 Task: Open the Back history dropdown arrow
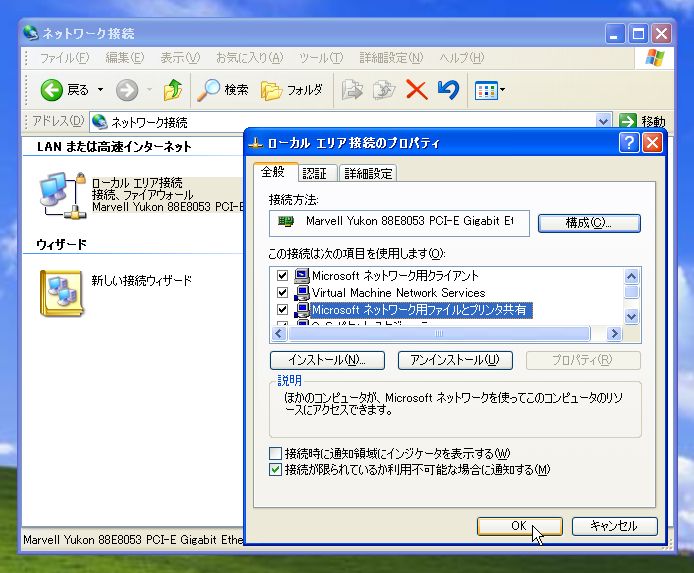100,90
